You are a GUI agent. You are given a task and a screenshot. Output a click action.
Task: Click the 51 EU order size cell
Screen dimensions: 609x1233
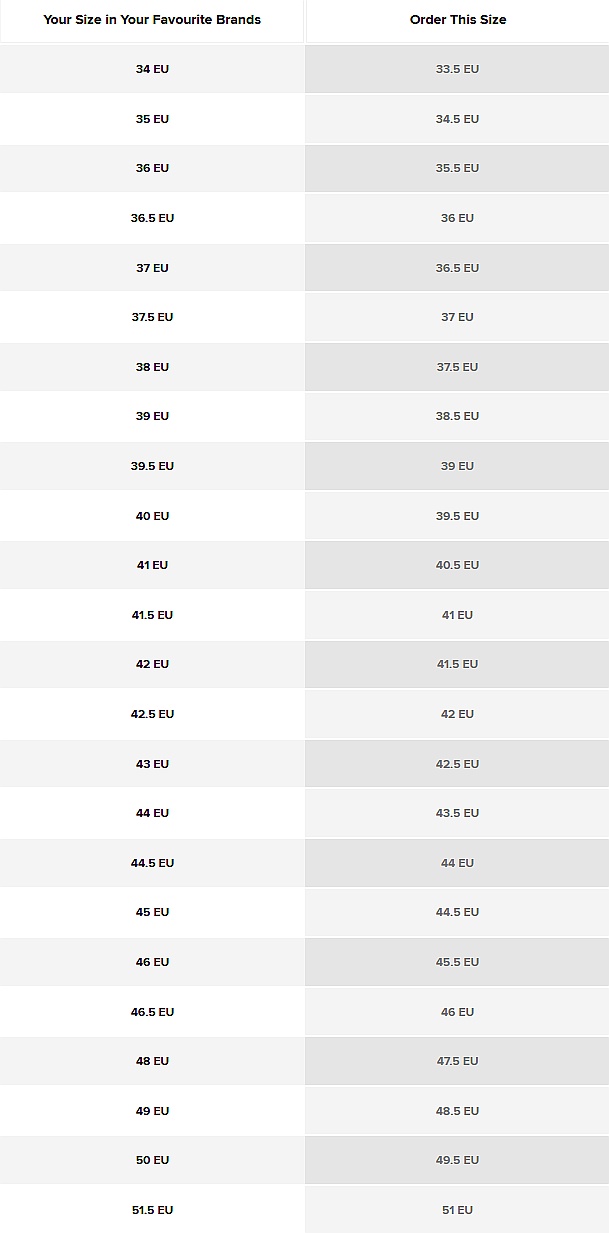click(457, 1210)
